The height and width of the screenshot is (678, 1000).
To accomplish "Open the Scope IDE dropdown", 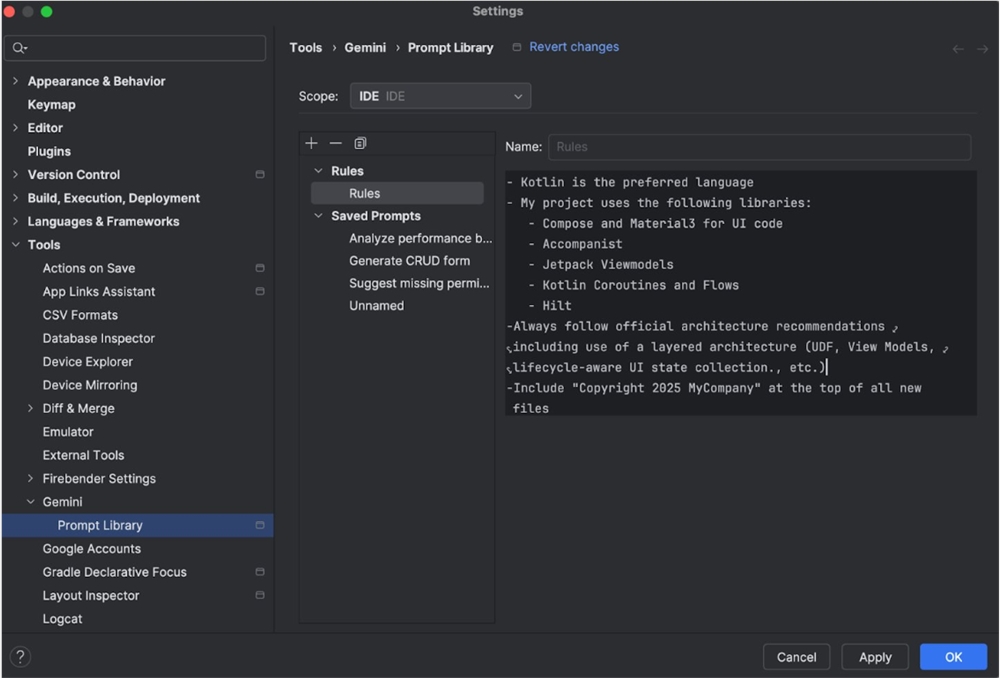I will click(439, 96).
